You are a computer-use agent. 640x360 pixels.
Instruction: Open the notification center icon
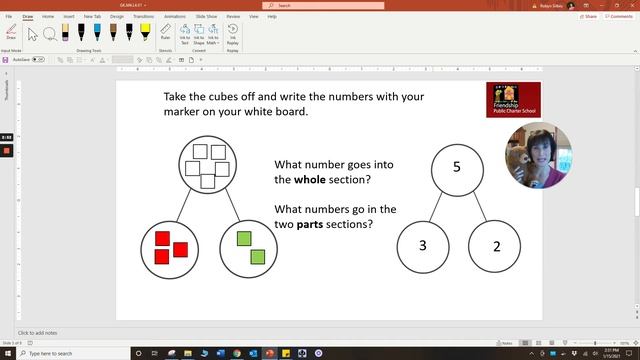629,353
